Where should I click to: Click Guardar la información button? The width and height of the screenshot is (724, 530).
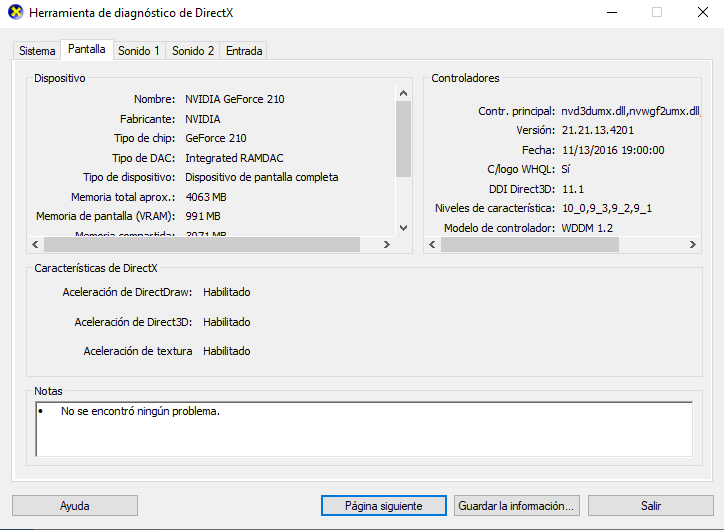[x=517, y=506]
